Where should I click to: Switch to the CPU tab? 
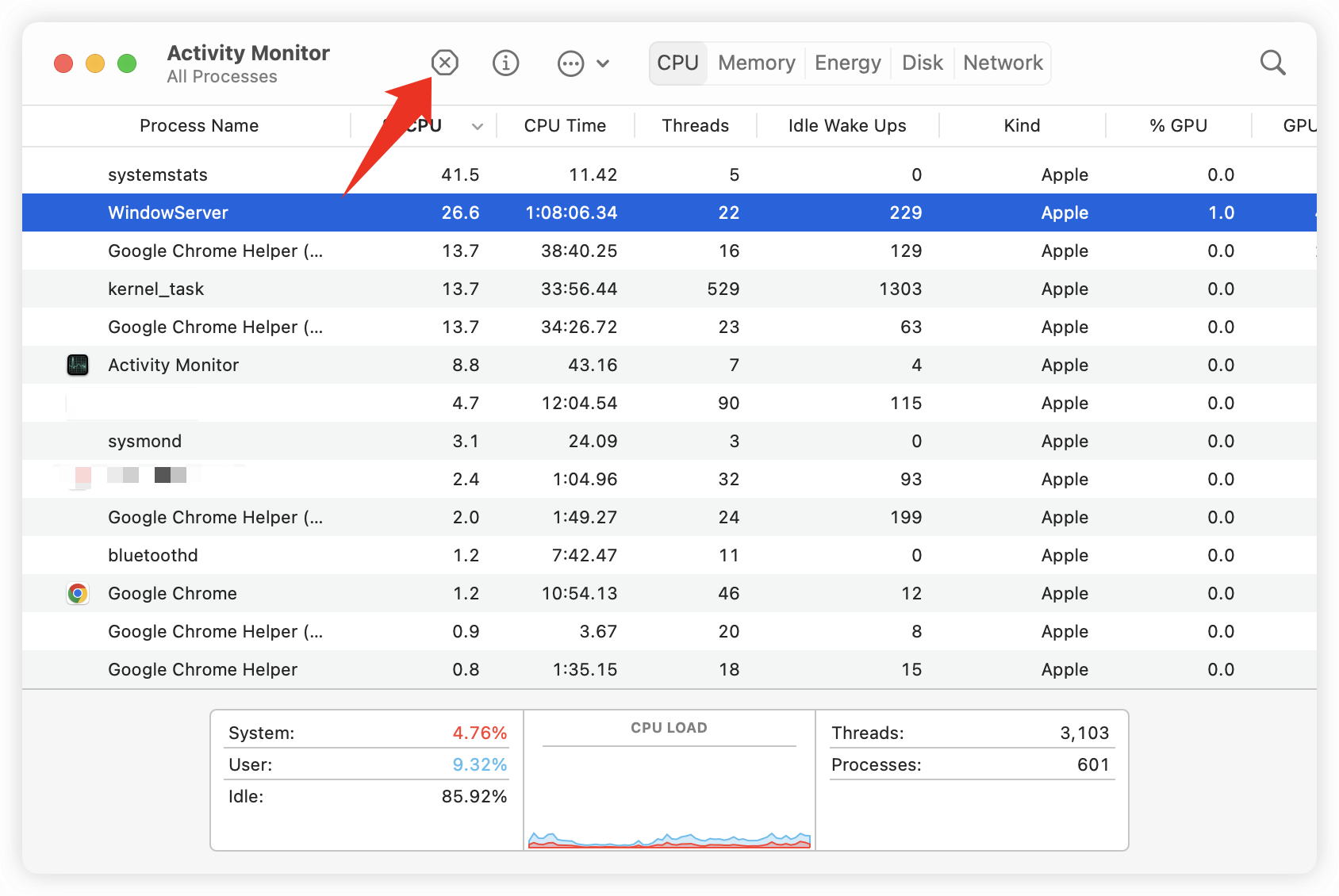click(x=678, y=63)
